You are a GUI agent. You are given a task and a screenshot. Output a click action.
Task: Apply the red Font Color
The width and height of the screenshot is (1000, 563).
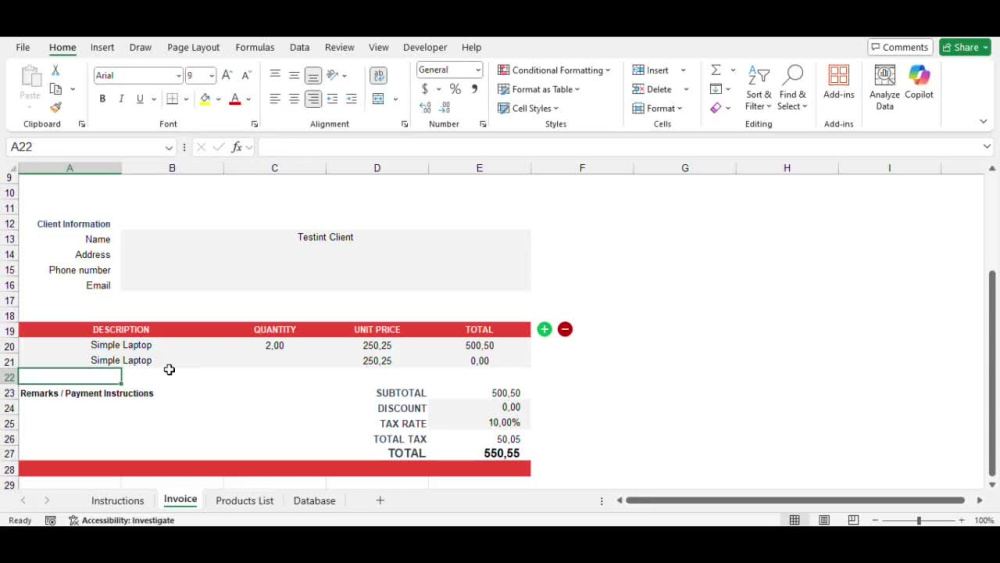(x=235, y=99)
